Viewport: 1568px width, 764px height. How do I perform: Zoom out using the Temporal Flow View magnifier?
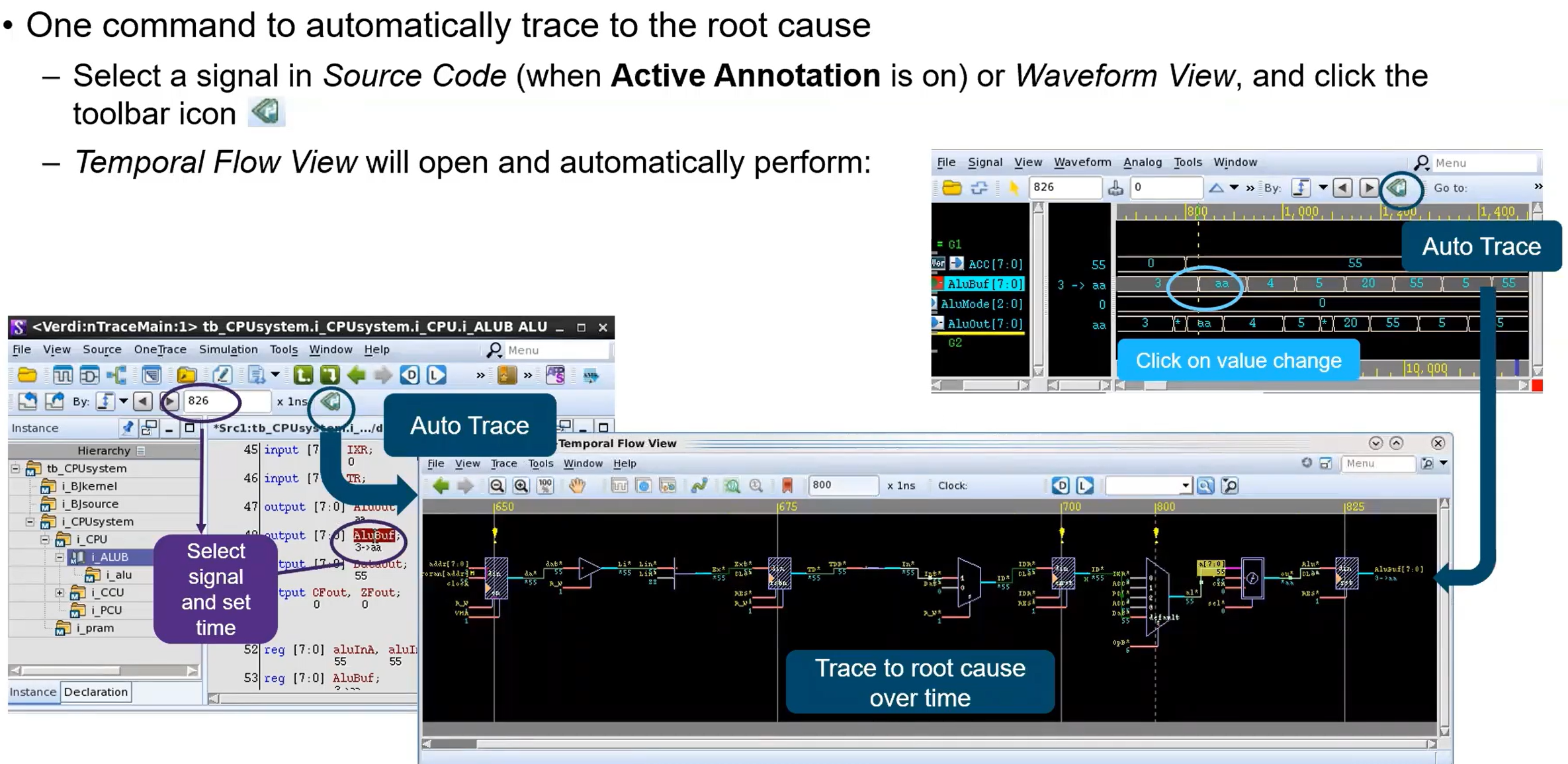pyautogui.click(x=497, y=486)
